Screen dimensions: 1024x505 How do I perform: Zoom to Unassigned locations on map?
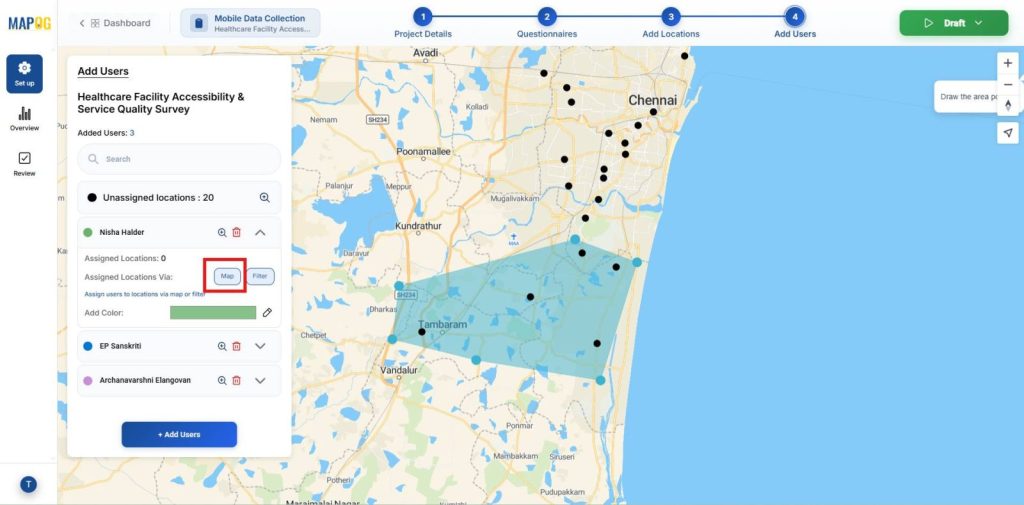[264, 197]
